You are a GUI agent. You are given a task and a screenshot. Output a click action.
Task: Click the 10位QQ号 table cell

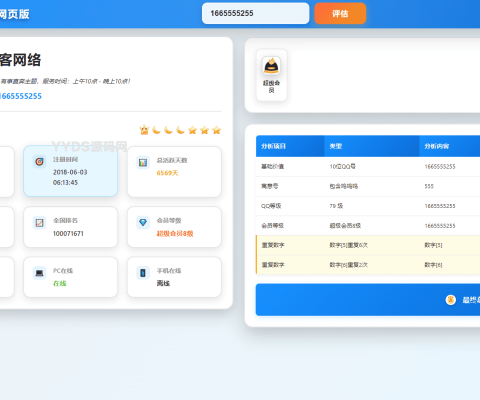[342, 166]
